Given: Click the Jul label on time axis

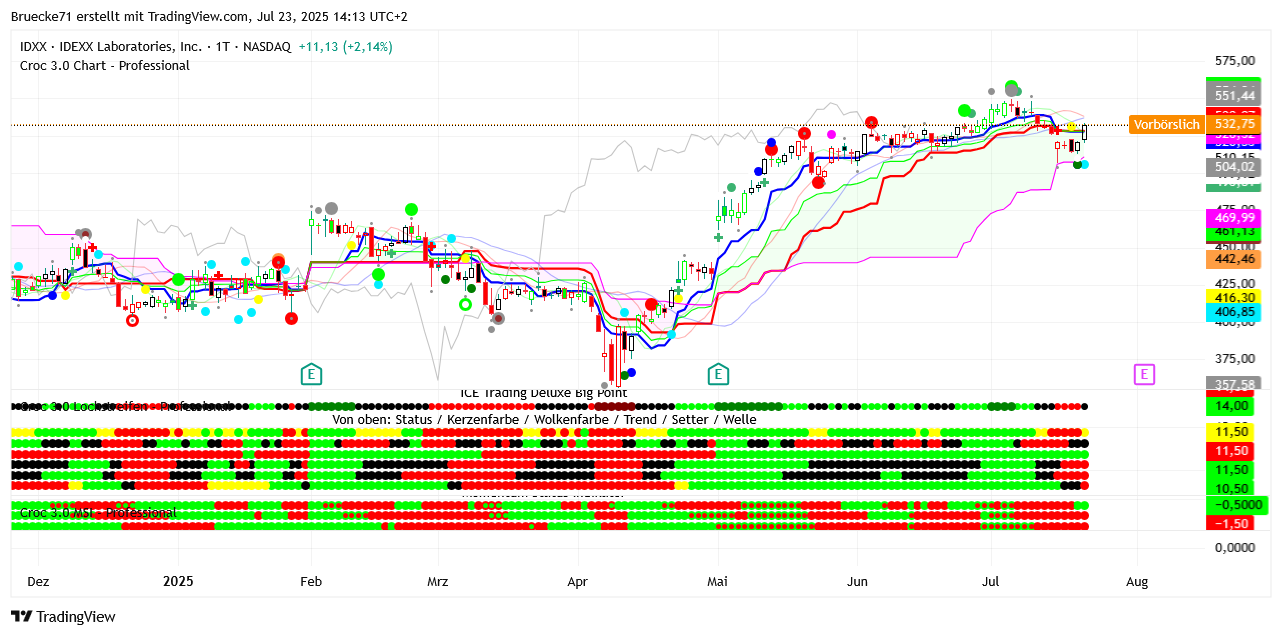Looking at the screenshot, I should click(x=992, y=581).
